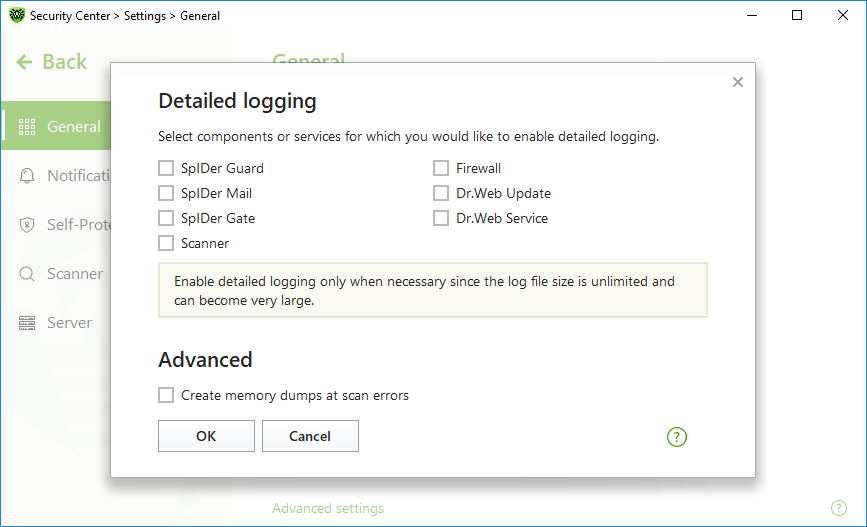Enable detailed logging for SpIDer Guard
Image resolution: width=867 pixels, height=527 pixels.
166,168
